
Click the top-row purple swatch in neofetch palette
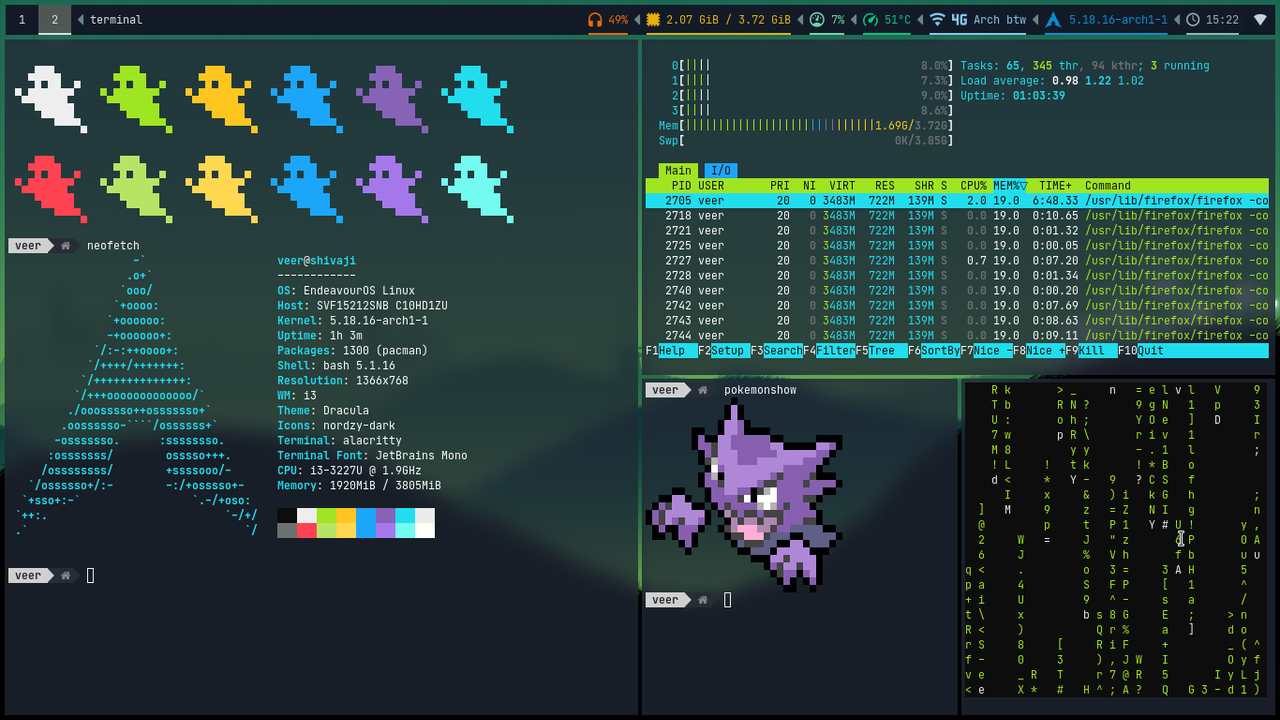point(385,515)
